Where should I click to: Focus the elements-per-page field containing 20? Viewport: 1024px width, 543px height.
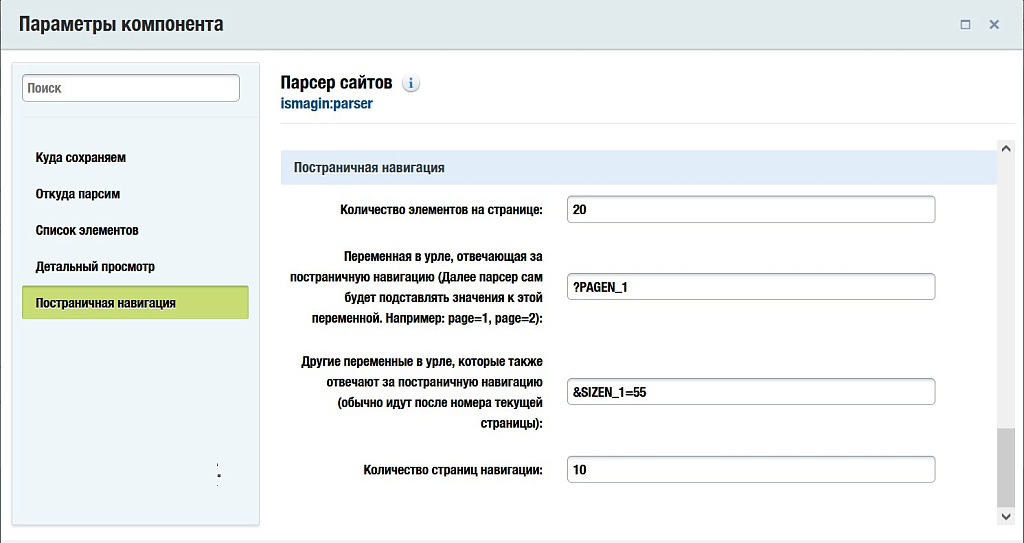tap(750, 210)
